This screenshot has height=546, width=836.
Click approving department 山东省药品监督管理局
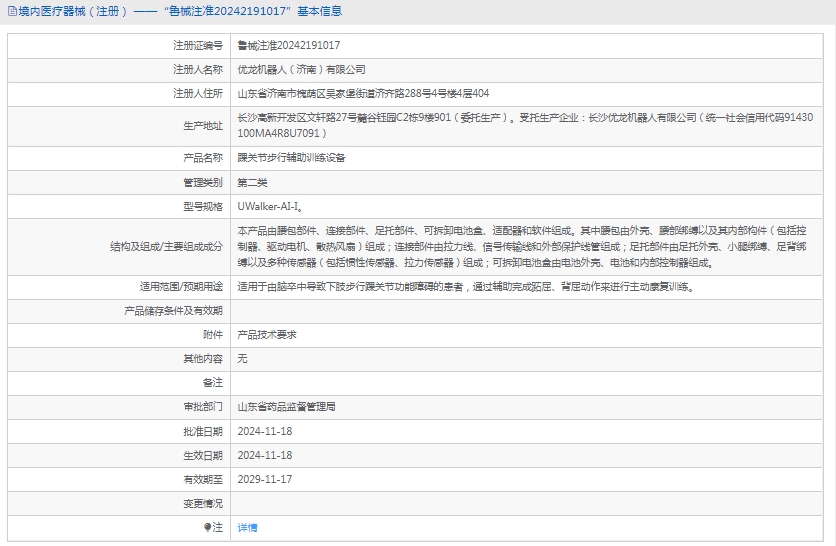point(286,407)
